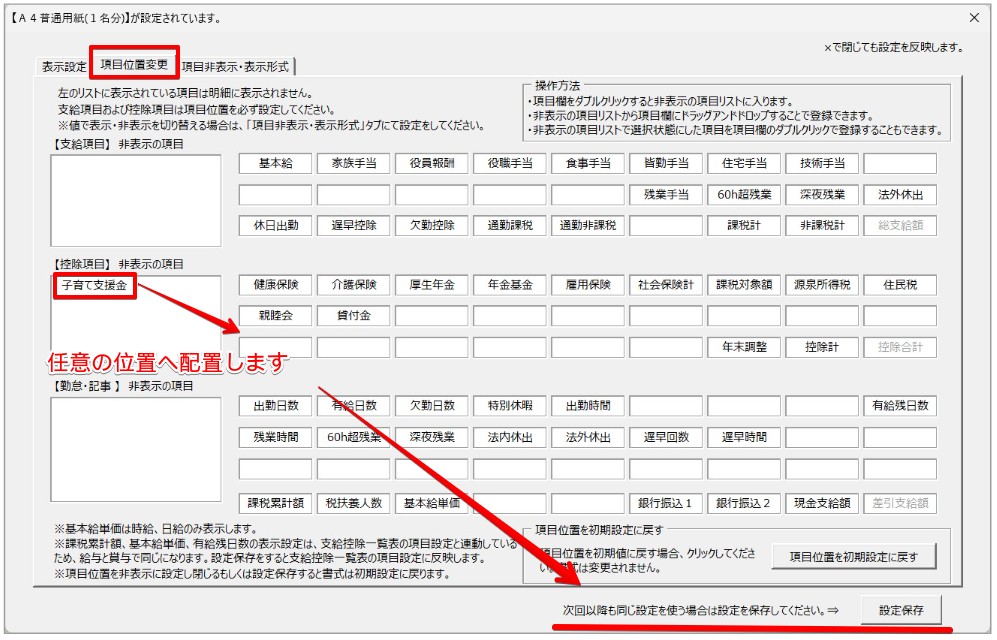Screen dimensions: 997x640
Task: Select the 貸付金 deduction field
Action: pyautogui.click(x=353, y=316)
